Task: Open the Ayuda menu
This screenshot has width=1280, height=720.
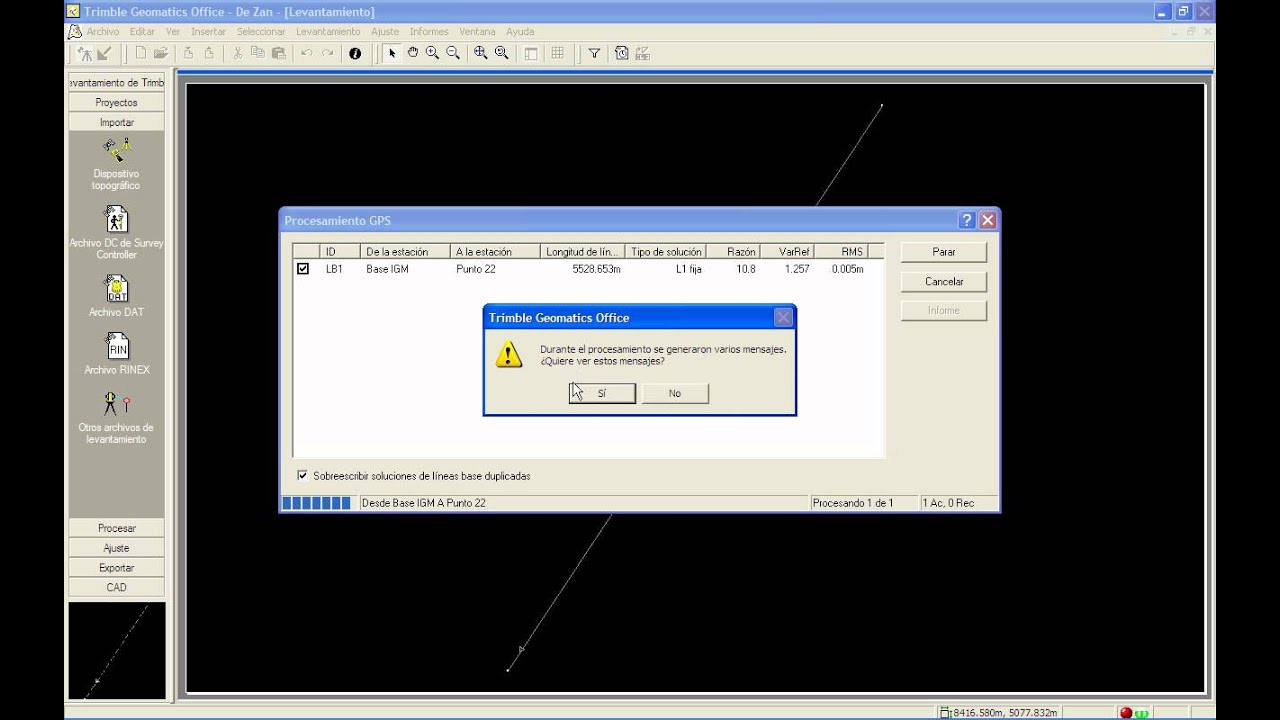Action: [520, 32]
